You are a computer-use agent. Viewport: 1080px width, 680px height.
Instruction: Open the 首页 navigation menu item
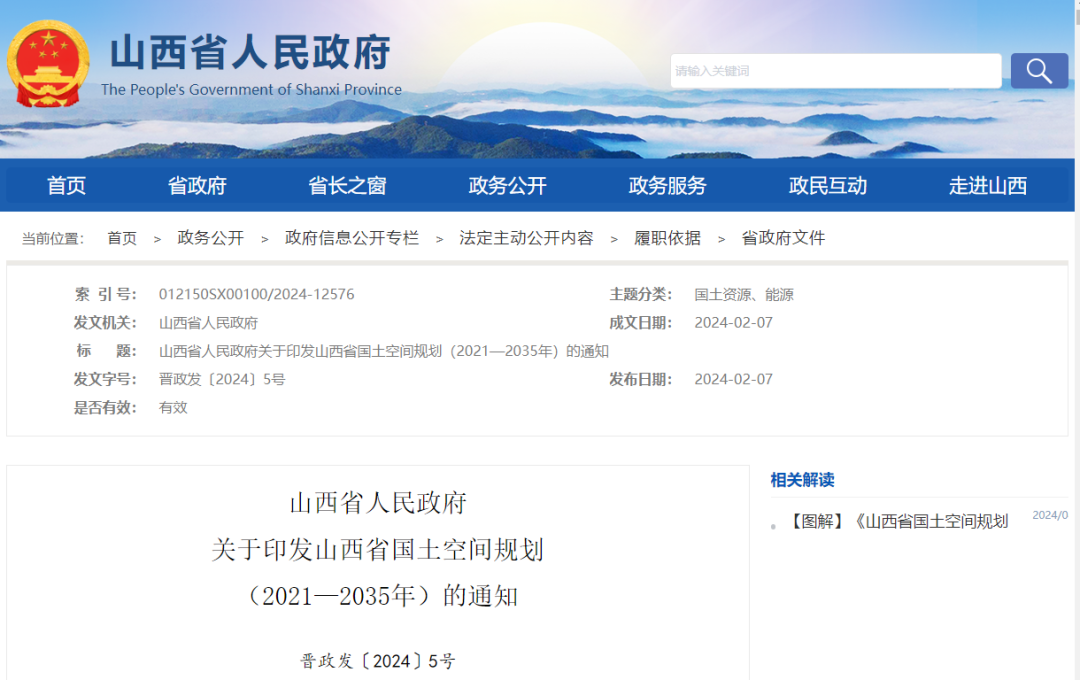pos(66,185)
